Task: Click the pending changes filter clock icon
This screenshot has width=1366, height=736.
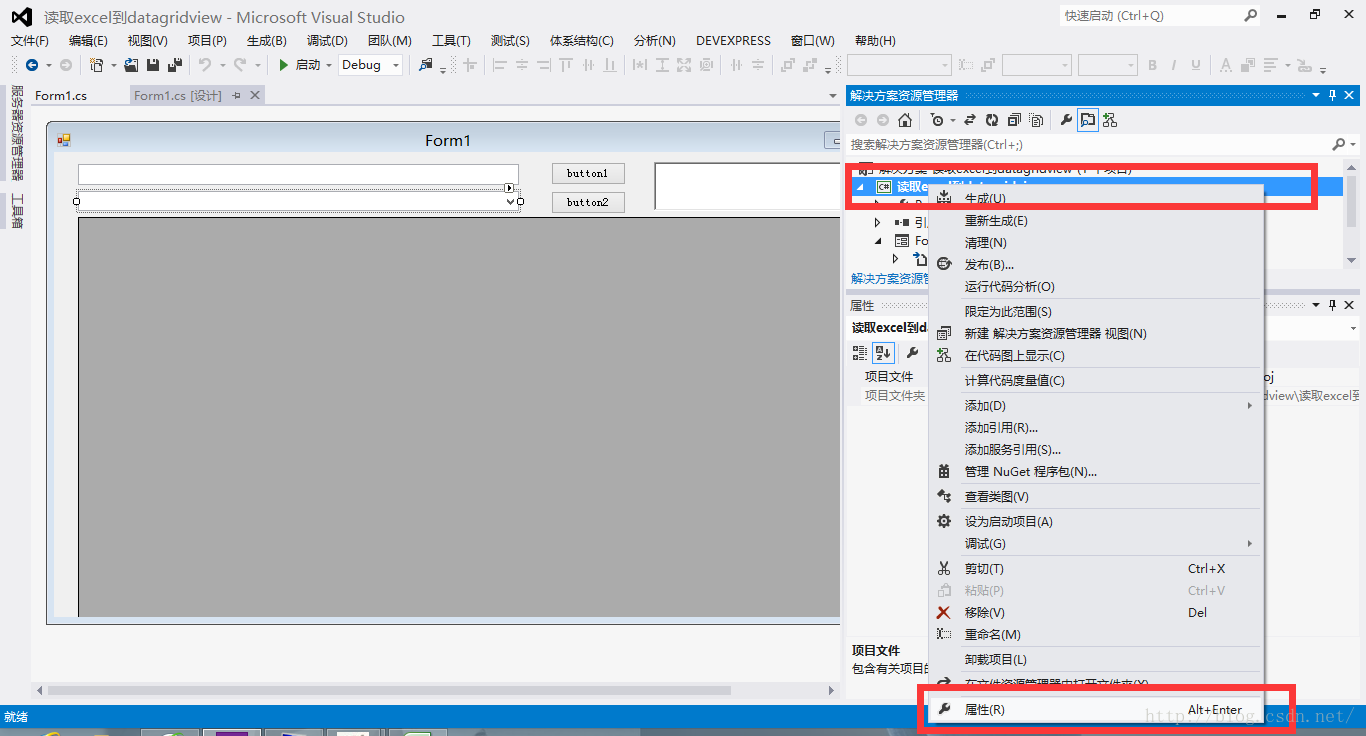Action: pyautogui.click(x=936, y=120)
